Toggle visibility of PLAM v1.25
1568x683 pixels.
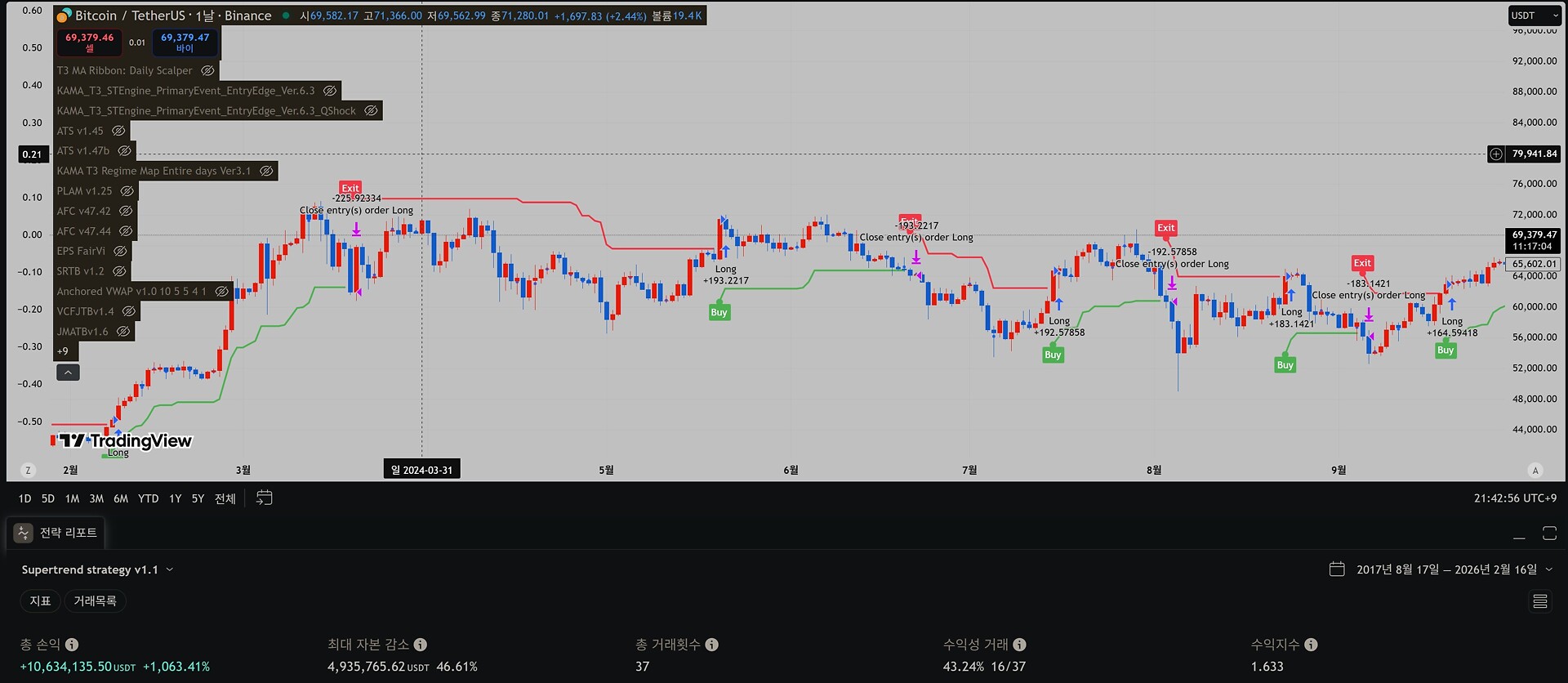click(x=127, y=191)
